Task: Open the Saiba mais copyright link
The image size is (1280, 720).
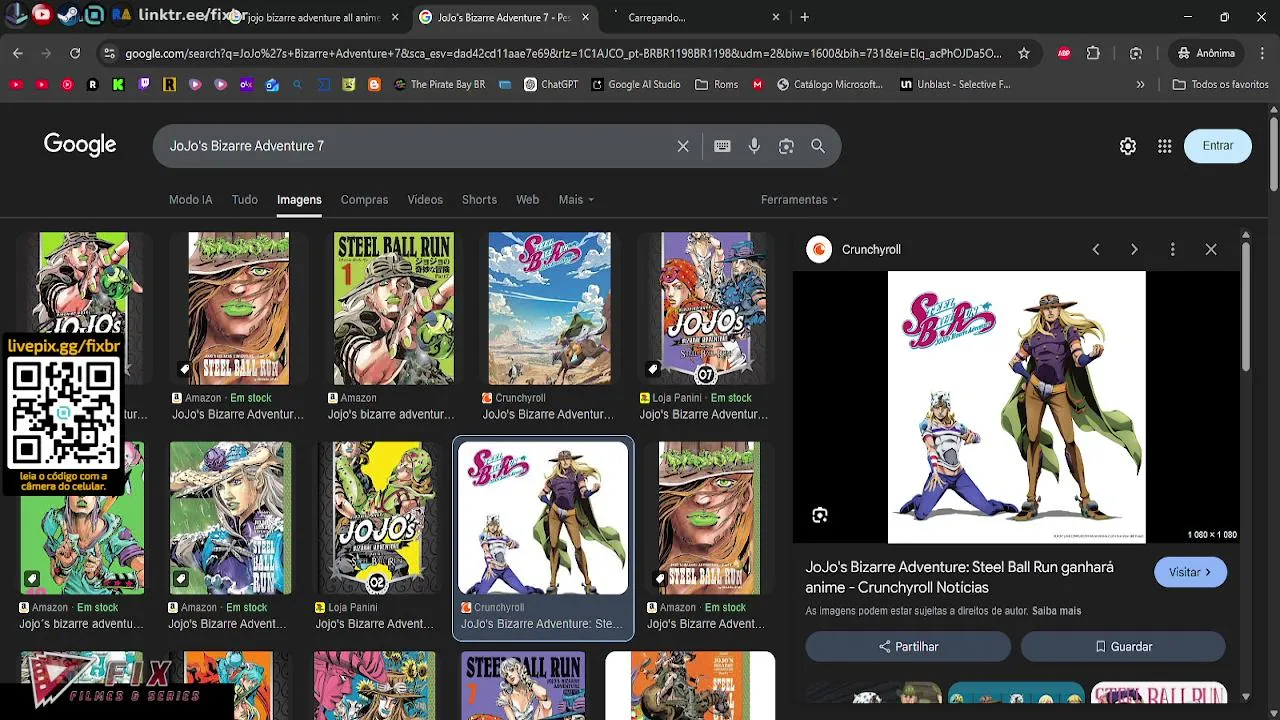Action: coord(1056,611)
